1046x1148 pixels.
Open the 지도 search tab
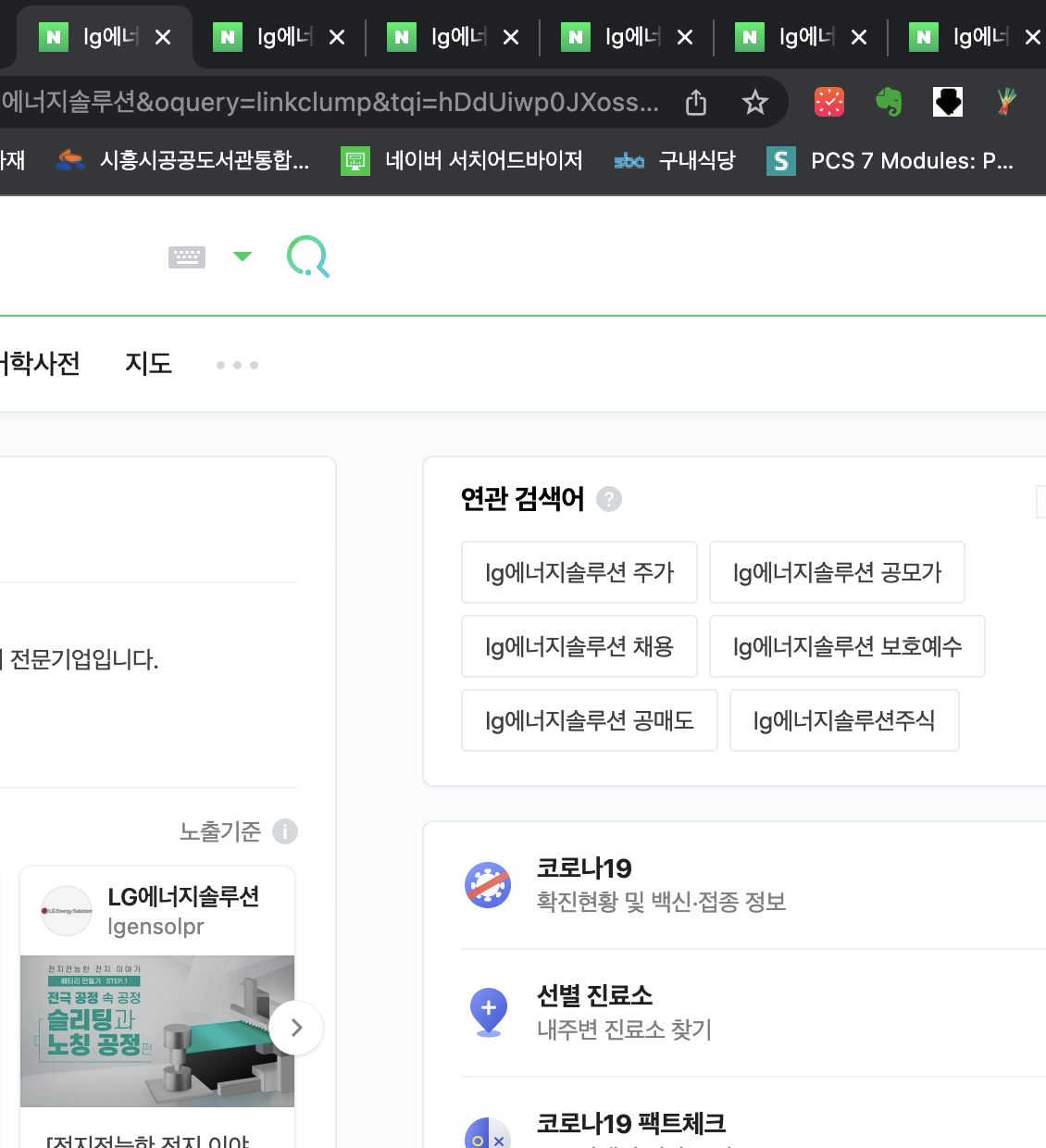(149, 363)
